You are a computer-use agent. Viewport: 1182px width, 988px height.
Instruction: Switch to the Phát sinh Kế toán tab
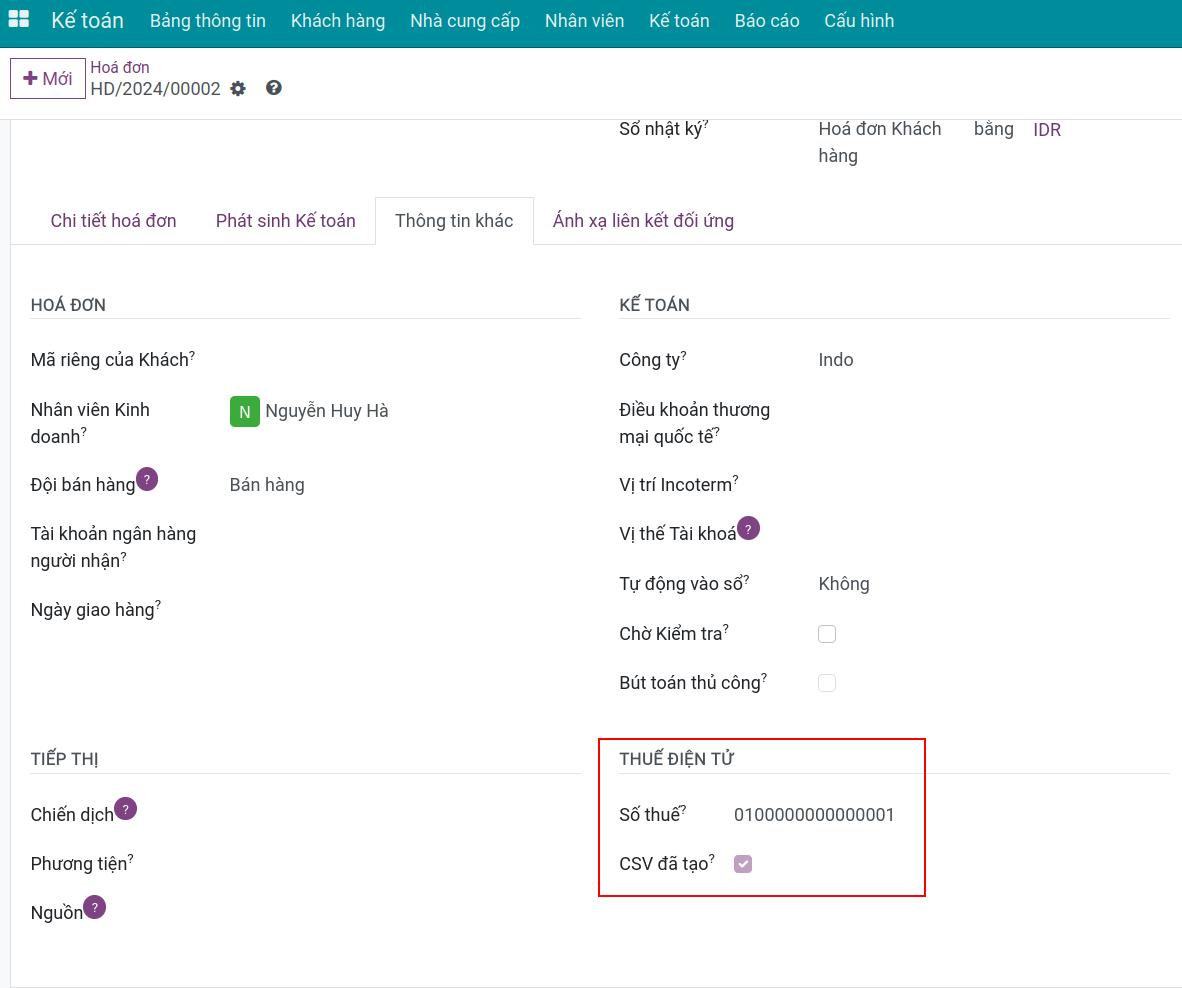(286, 221)
